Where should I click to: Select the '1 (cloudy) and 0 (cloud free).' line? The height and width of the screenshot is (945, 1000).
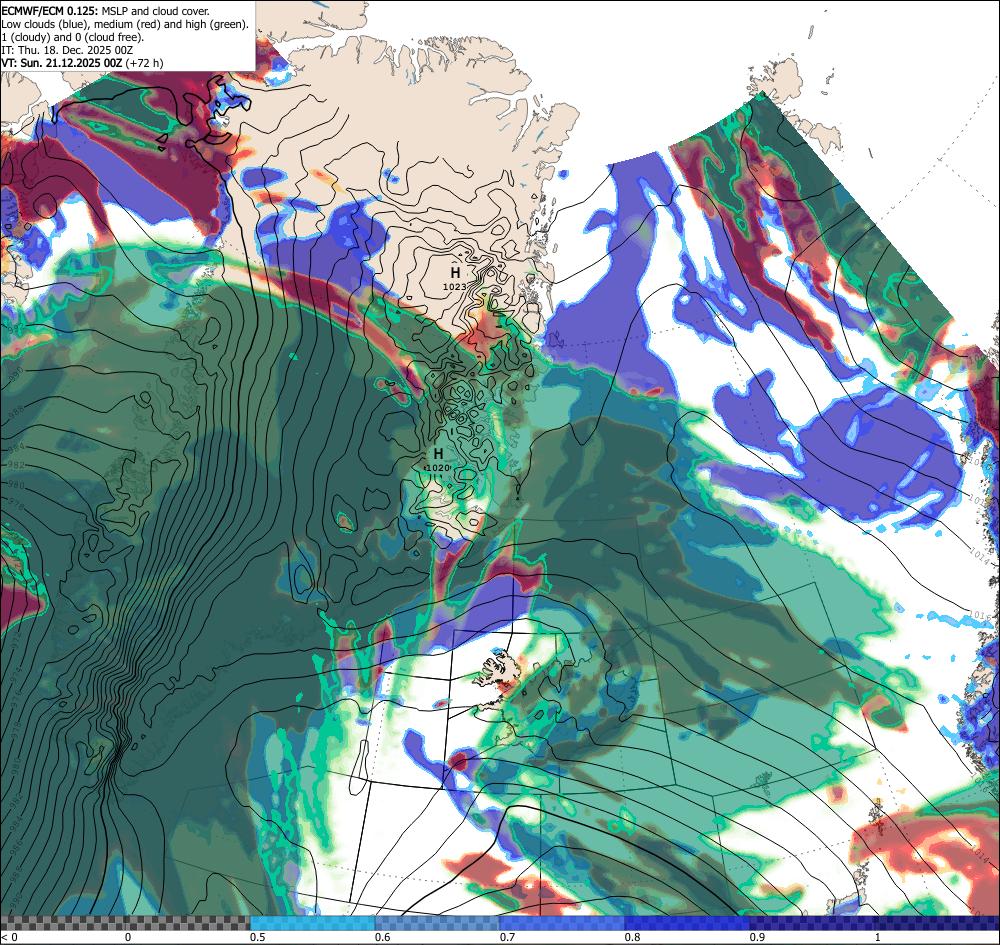coord(73,37)
